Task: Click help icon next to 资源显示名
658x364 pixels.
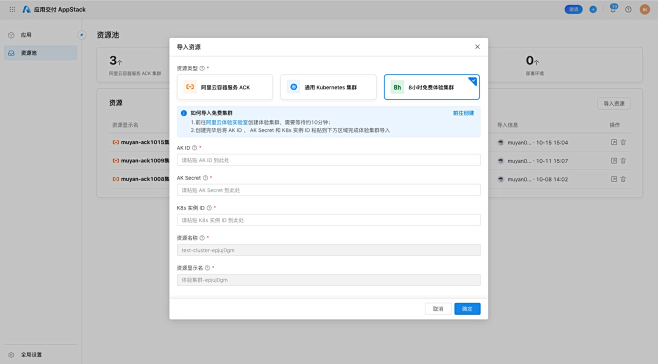Action: coord(207,268)
